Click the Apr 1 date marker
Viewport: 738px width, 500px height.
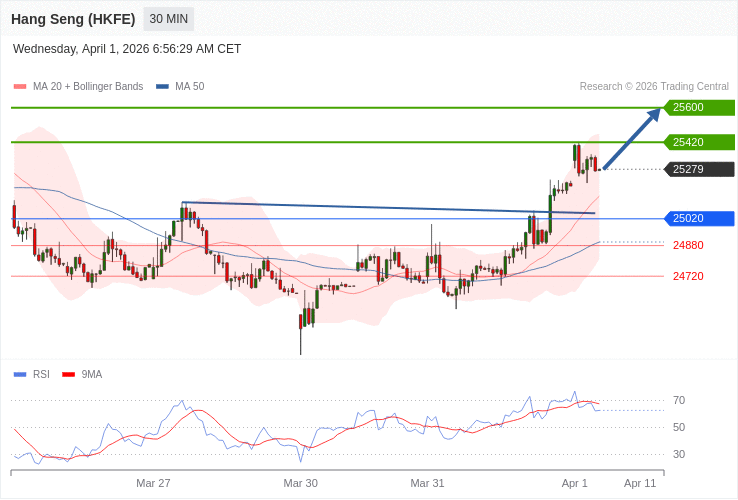tap(575, 483)
